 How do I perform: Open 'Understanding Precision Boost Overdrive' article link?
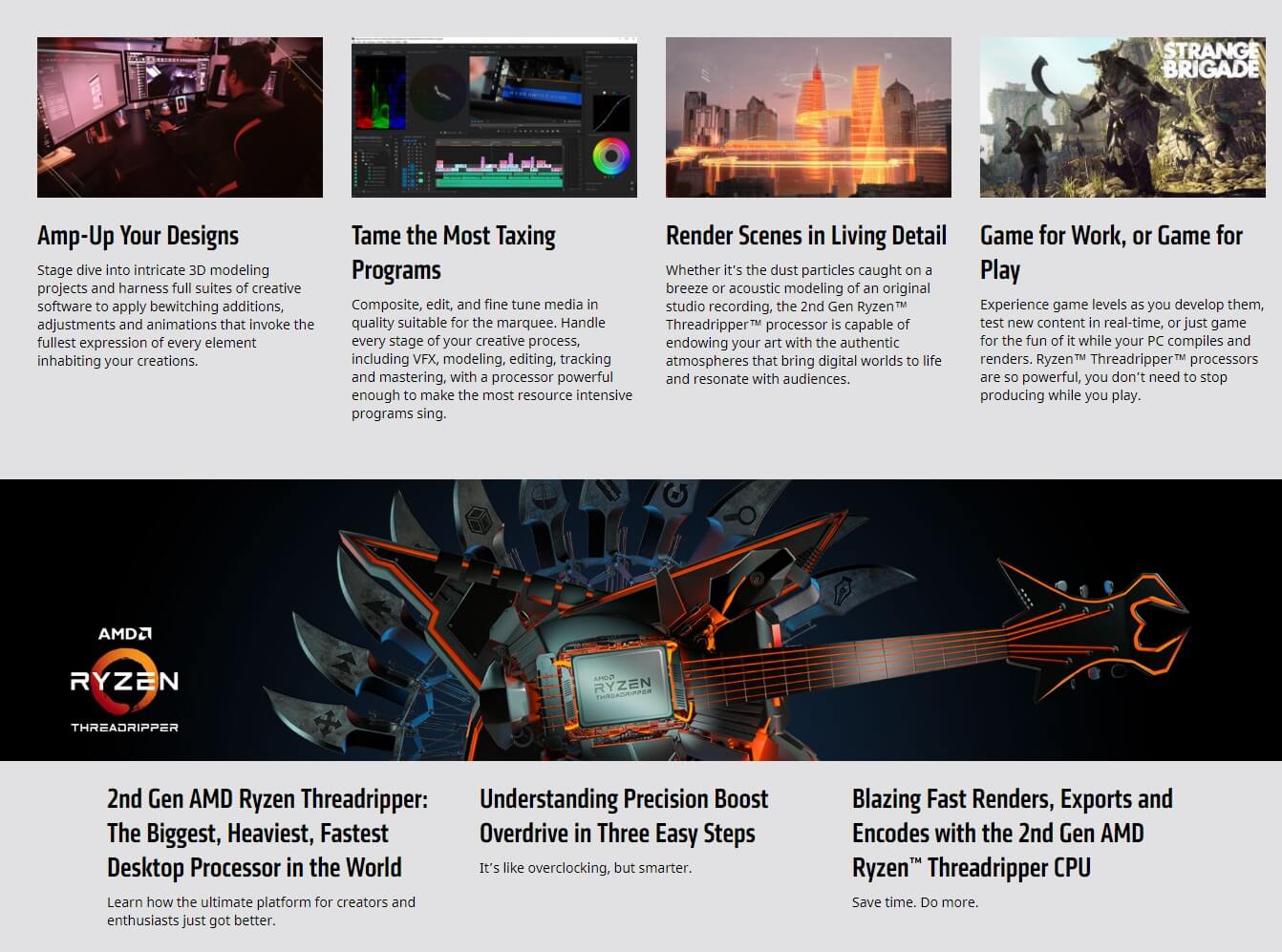[x=624, y=815]
